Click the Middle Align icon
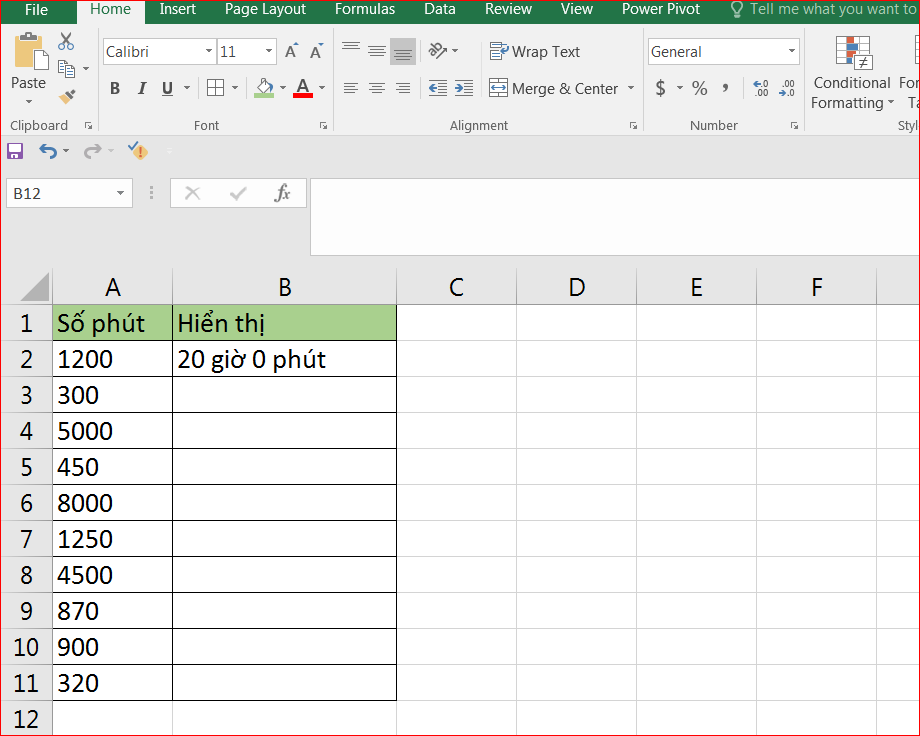920x736 pixels. [x=377, y=51]
